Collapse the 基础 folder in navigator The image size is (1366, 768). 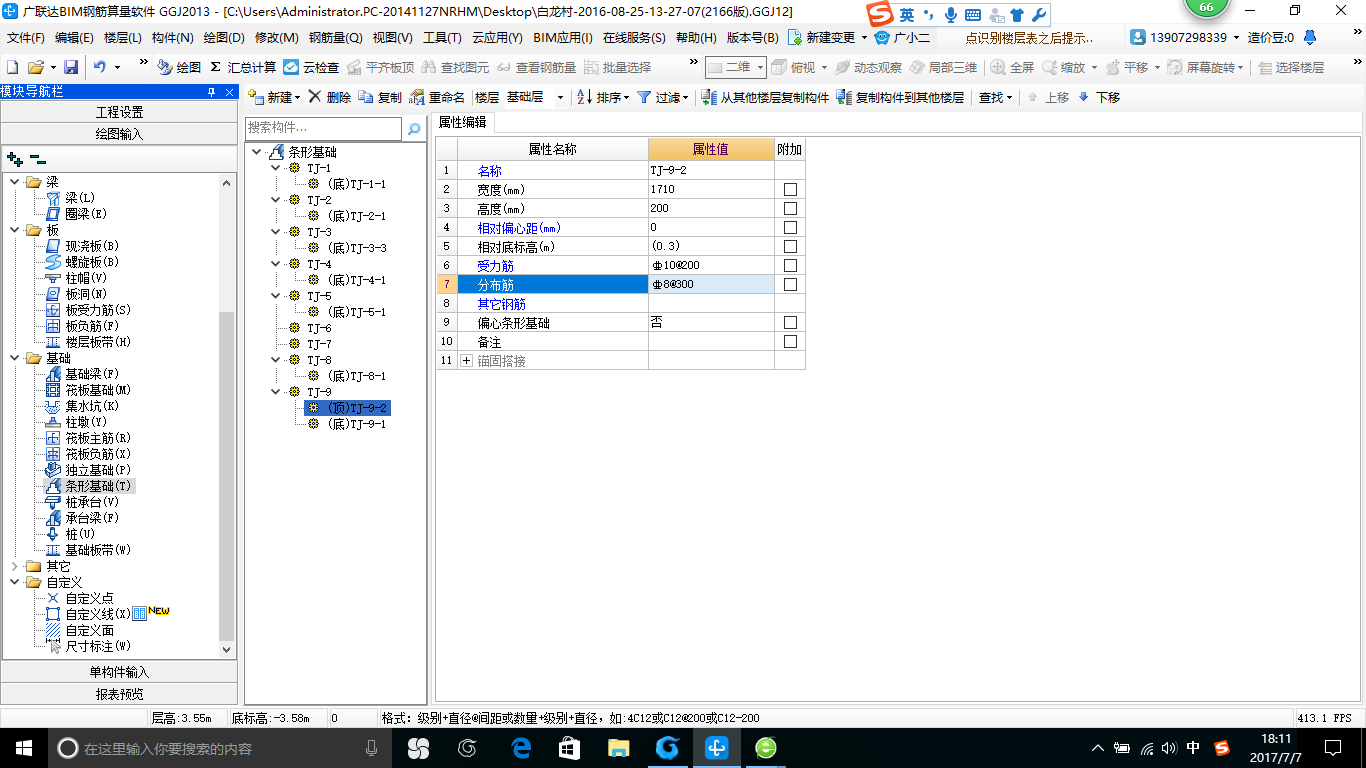(x=15, y=358)
